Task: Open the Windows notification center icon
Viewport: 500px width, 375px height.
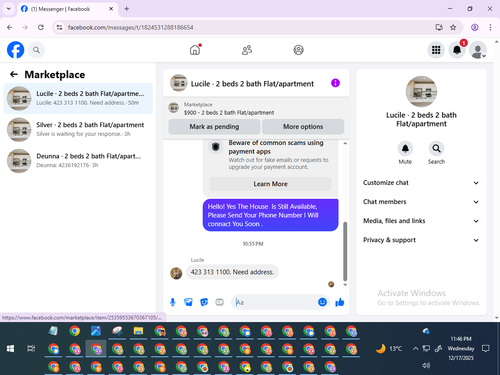Action: (x=486, y=349)
